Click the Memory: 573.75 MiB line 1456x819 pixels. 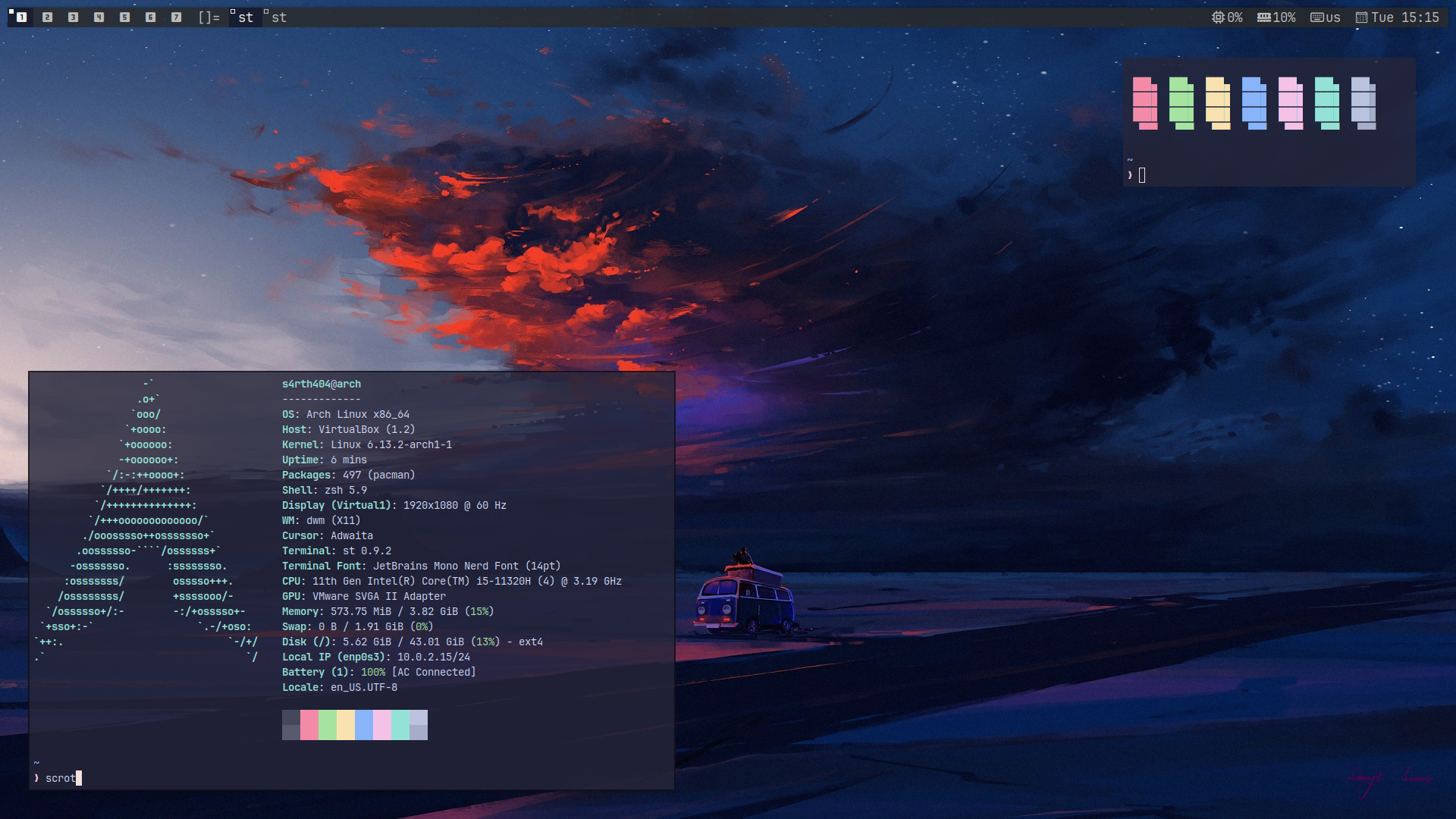(x=388, y=611)
